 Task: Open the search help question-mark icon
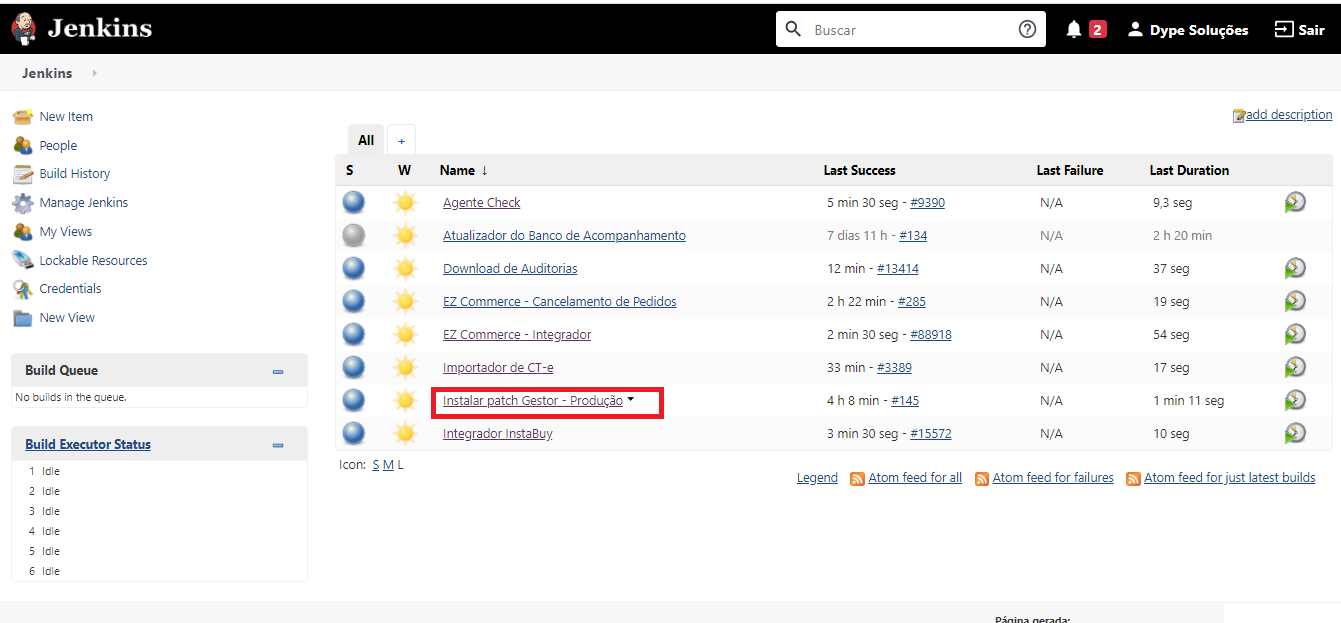(x=1027, y=29)
